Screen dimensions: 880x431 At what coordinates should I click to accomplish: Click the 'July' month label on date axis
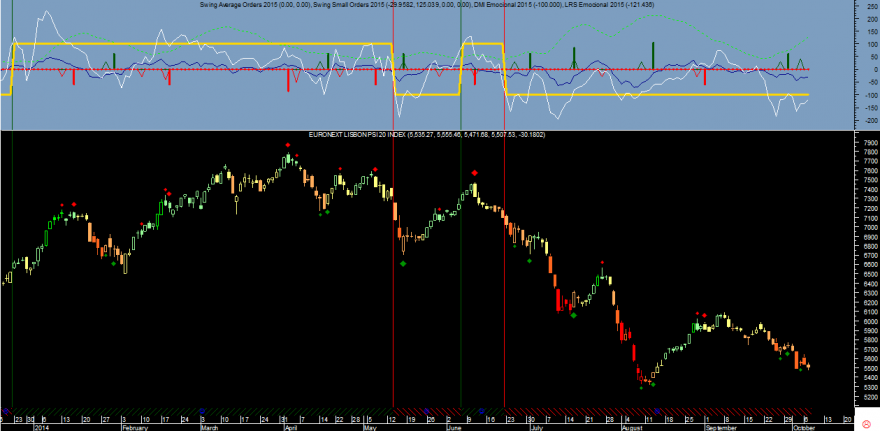pos(536,428)
